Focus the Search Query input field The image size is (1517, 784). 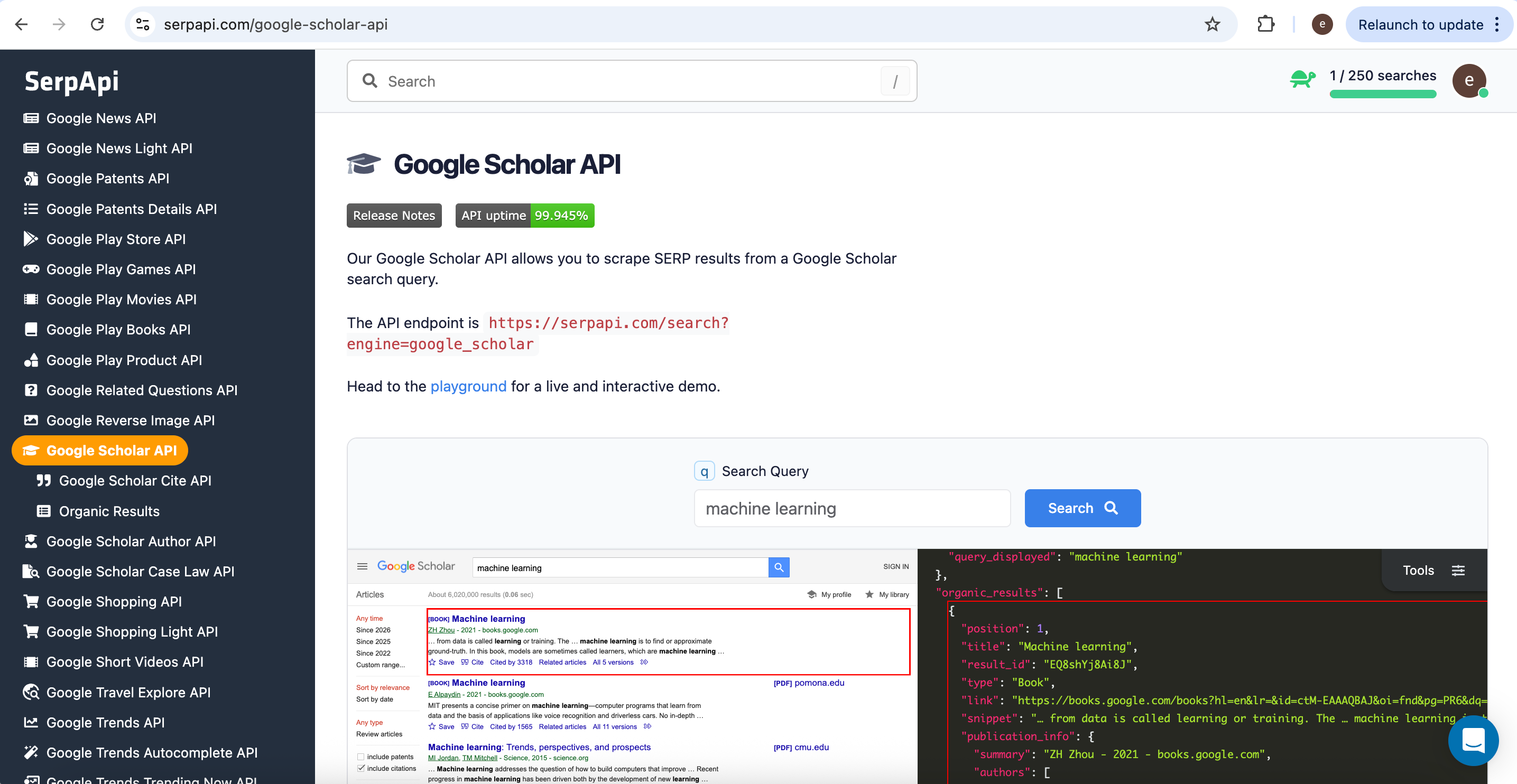pos(852,508)
